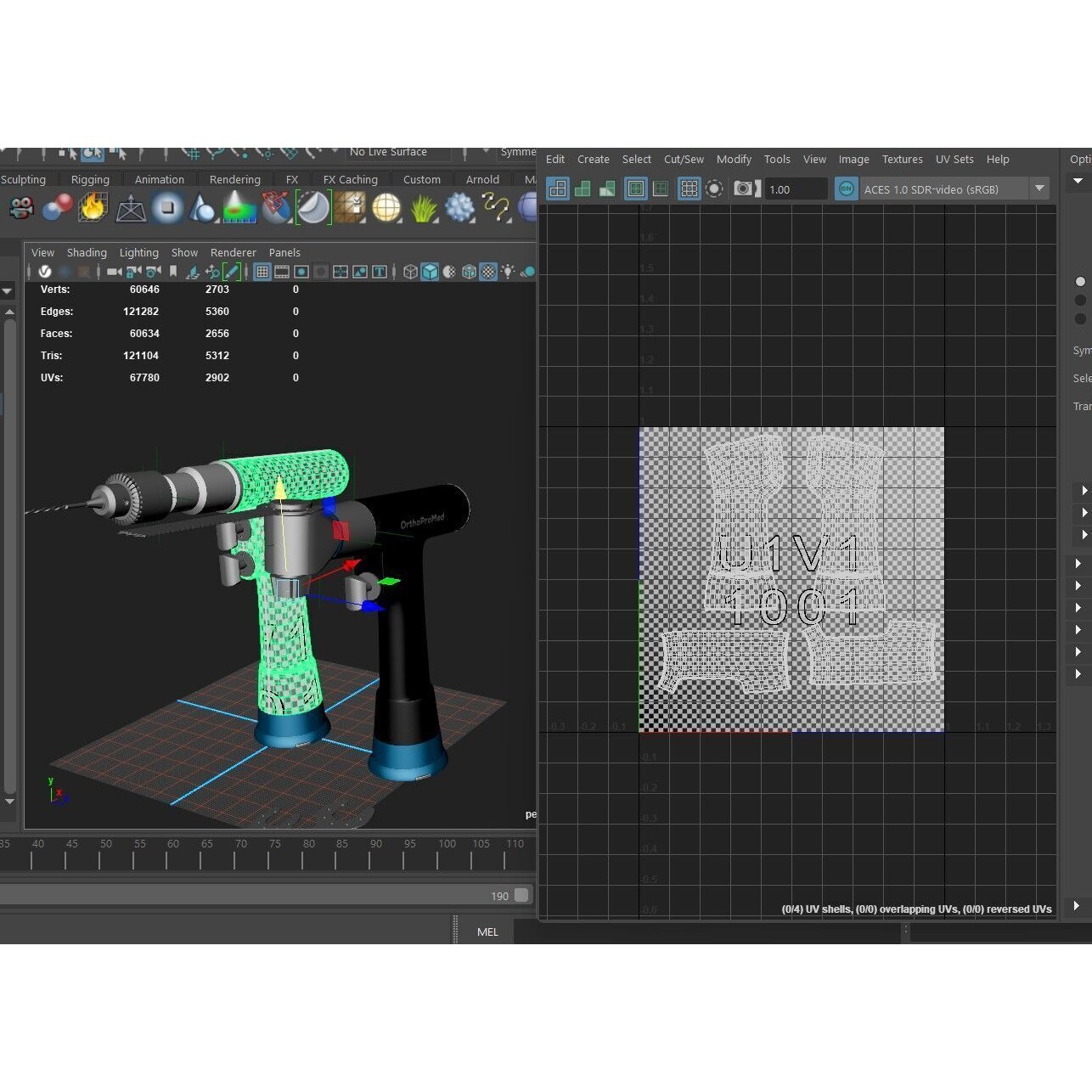This screenshot has width=1092, height=1092.
Task: Select the fire effect tool on the FX shelf
Action: tap(92, 210)
